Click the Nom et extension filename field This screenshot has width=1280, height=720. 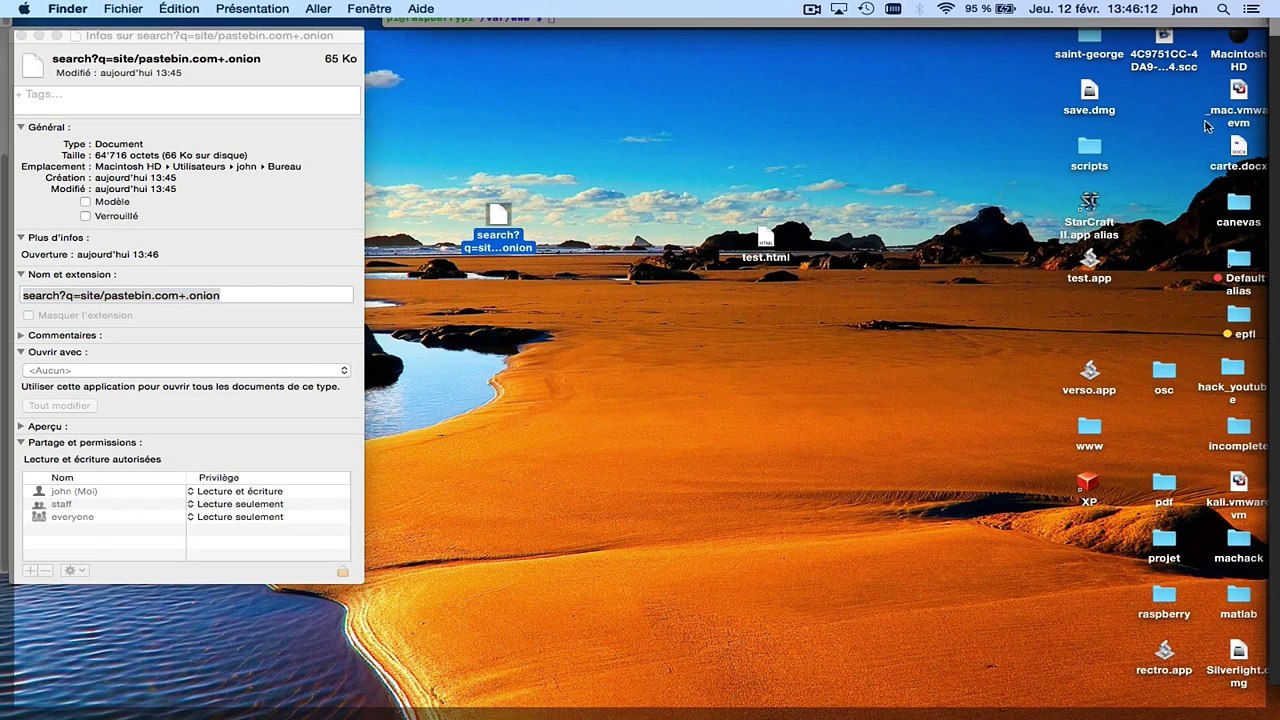pyautogui.click(x=187, y=295)
